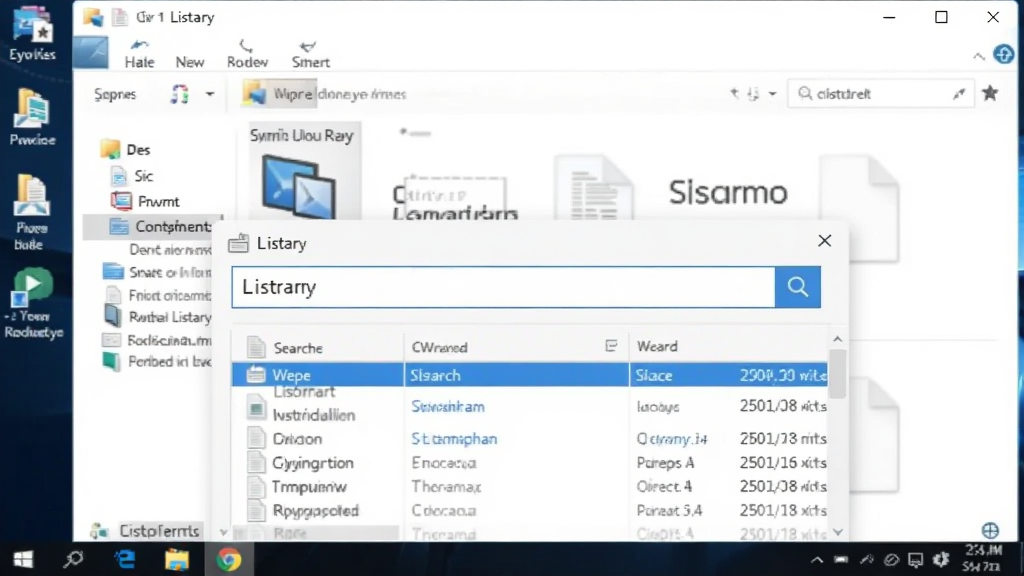1024x576 pixels.
Task: Open the Hate ribbon tab
Action: coord(139,54)
